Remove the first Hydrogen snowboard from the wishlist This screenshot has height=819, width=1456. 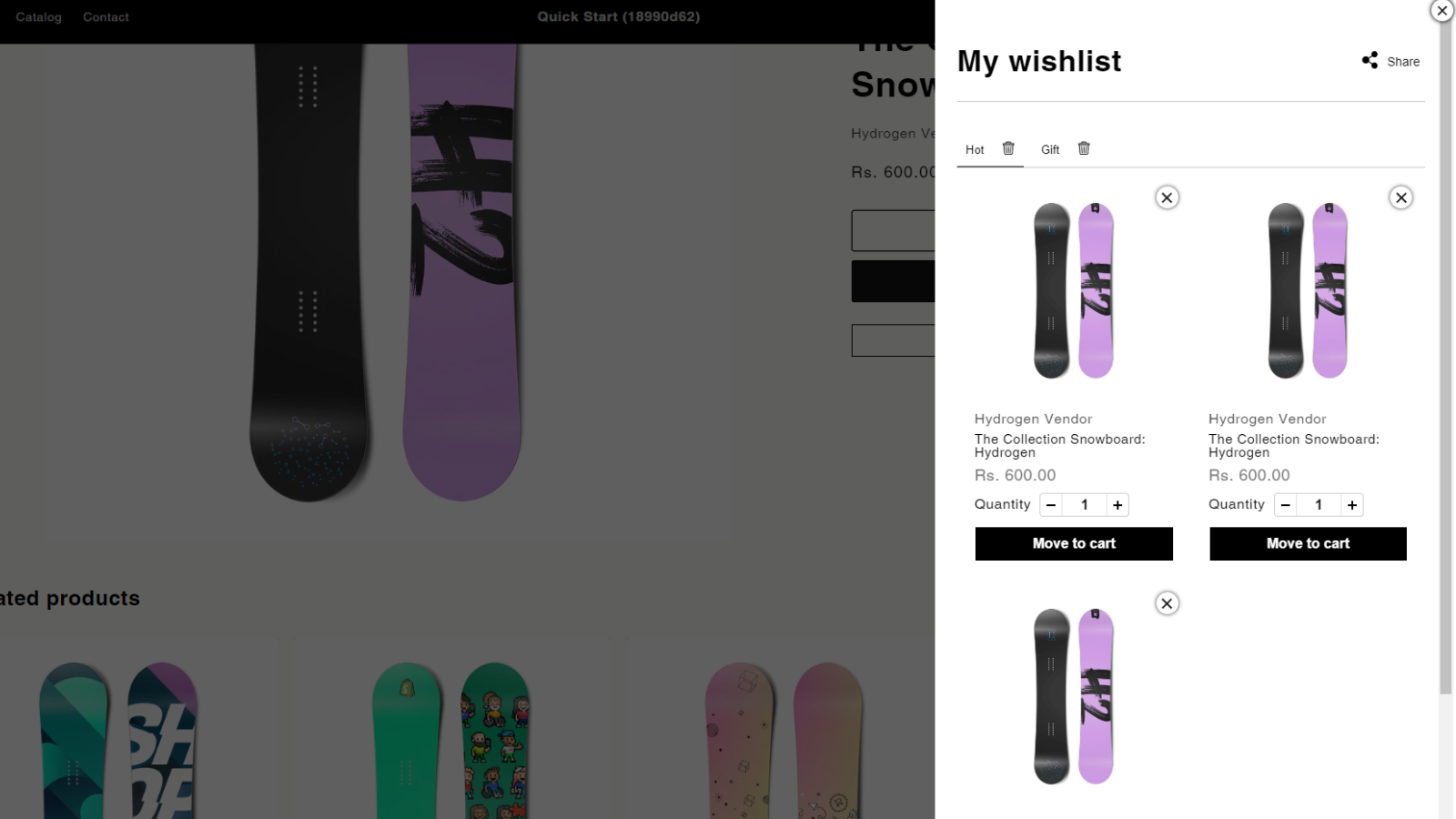[1167, 197]
